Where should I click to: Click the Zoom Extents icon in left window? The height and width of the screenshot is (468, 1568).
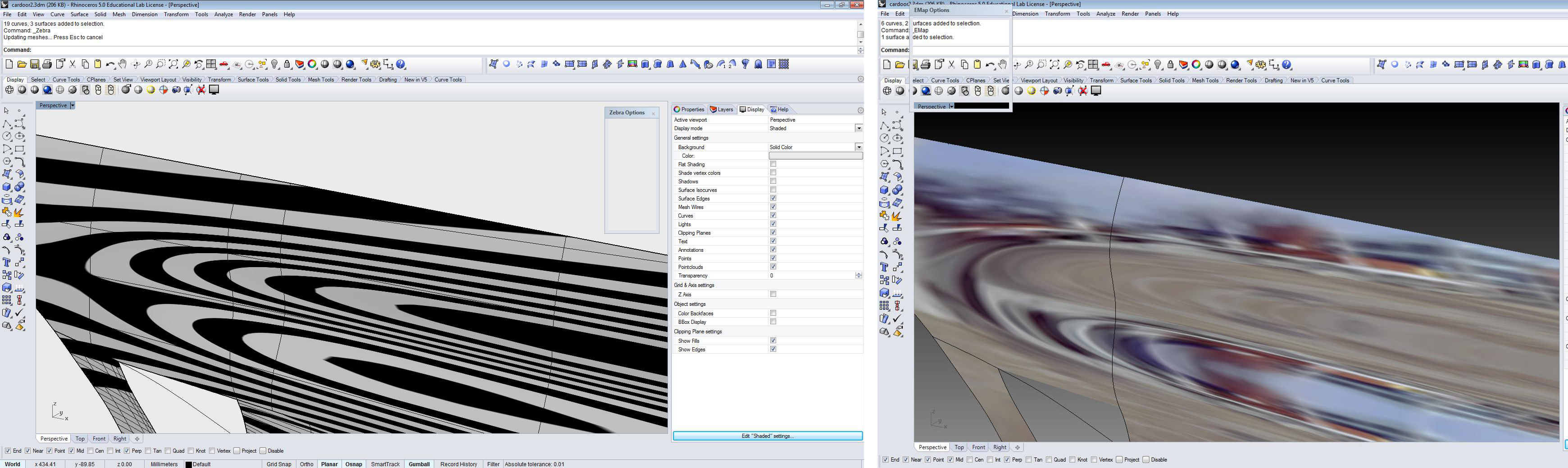click(x=173, y=64)
